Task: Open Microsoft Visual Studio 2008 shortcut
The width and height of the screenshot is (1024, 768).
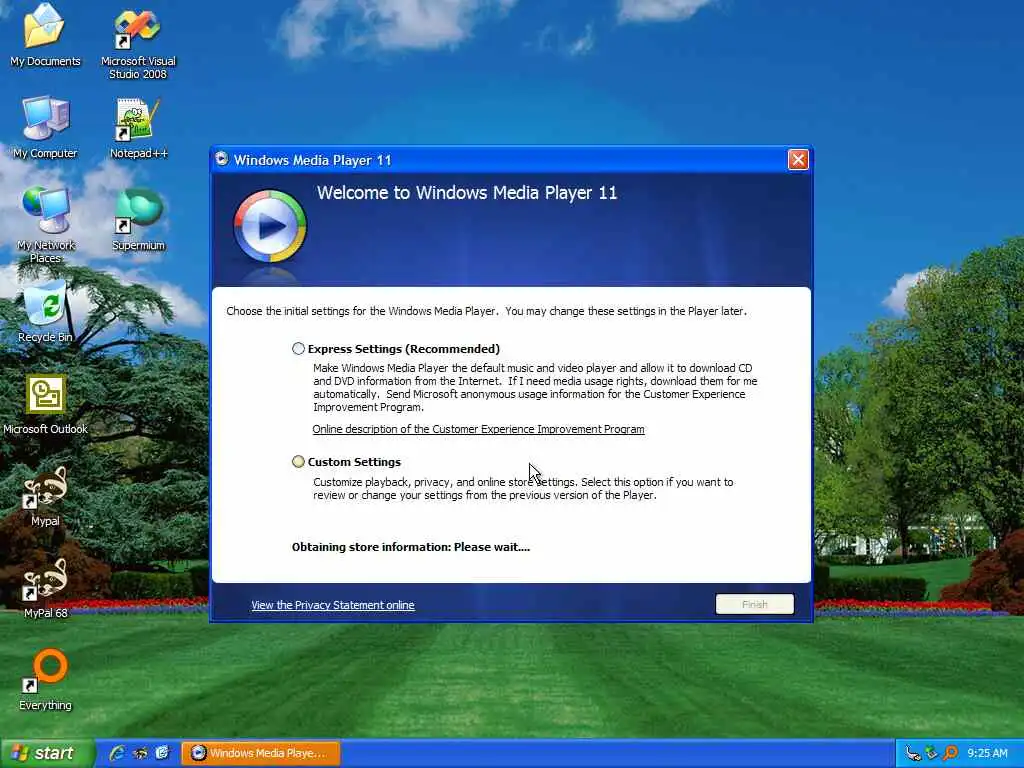Action: [x=138, y=43]
